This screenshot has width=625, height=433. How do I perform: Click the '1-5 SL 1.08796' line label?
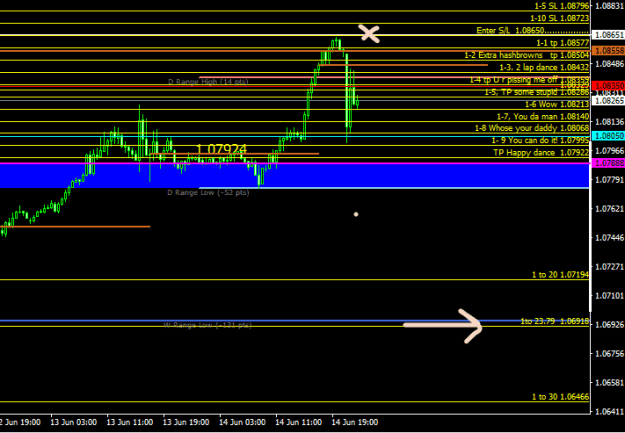562,6
